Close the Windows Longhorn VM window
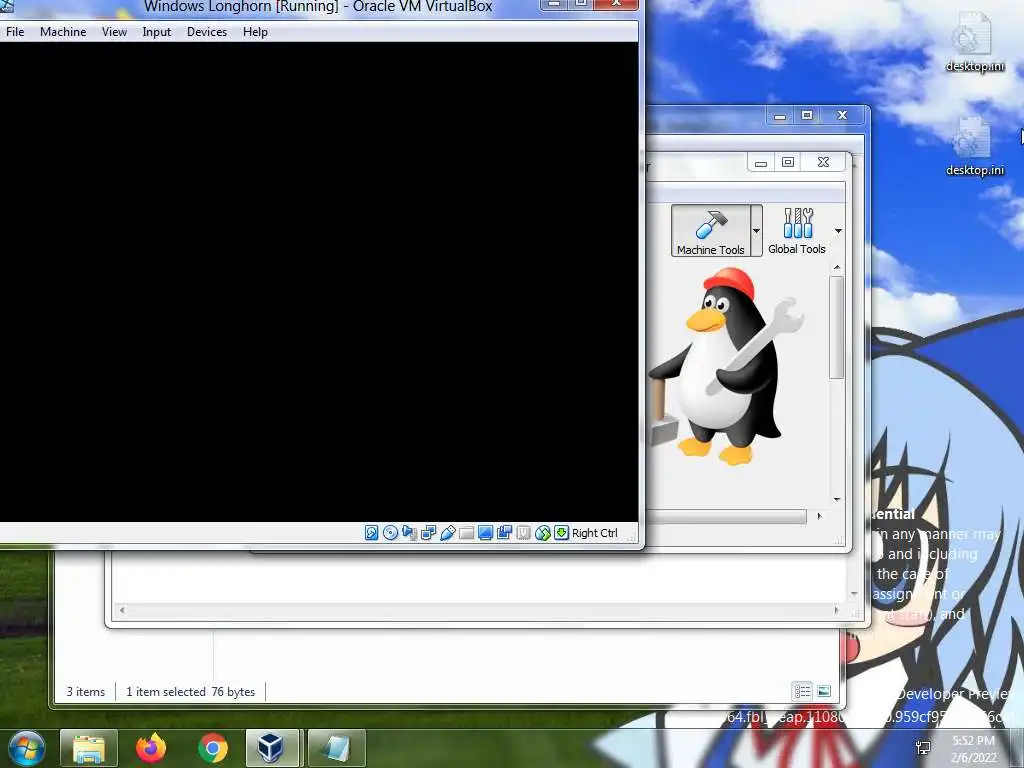This screenshot has width=1024, height=768. (616, 3)
